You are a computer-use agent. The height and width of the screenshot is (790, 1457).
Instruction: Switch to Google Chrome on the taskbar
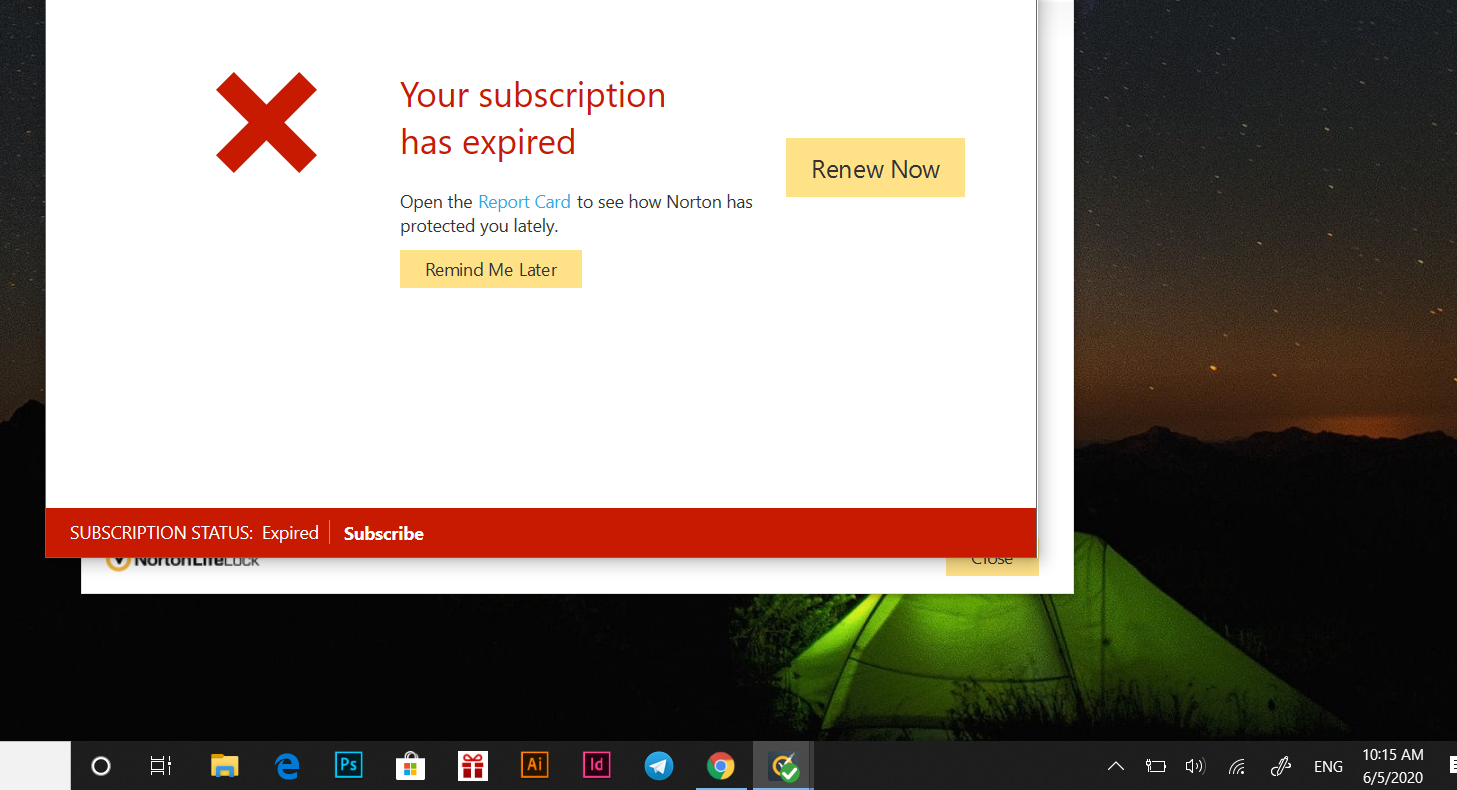(x=720, y=766)
